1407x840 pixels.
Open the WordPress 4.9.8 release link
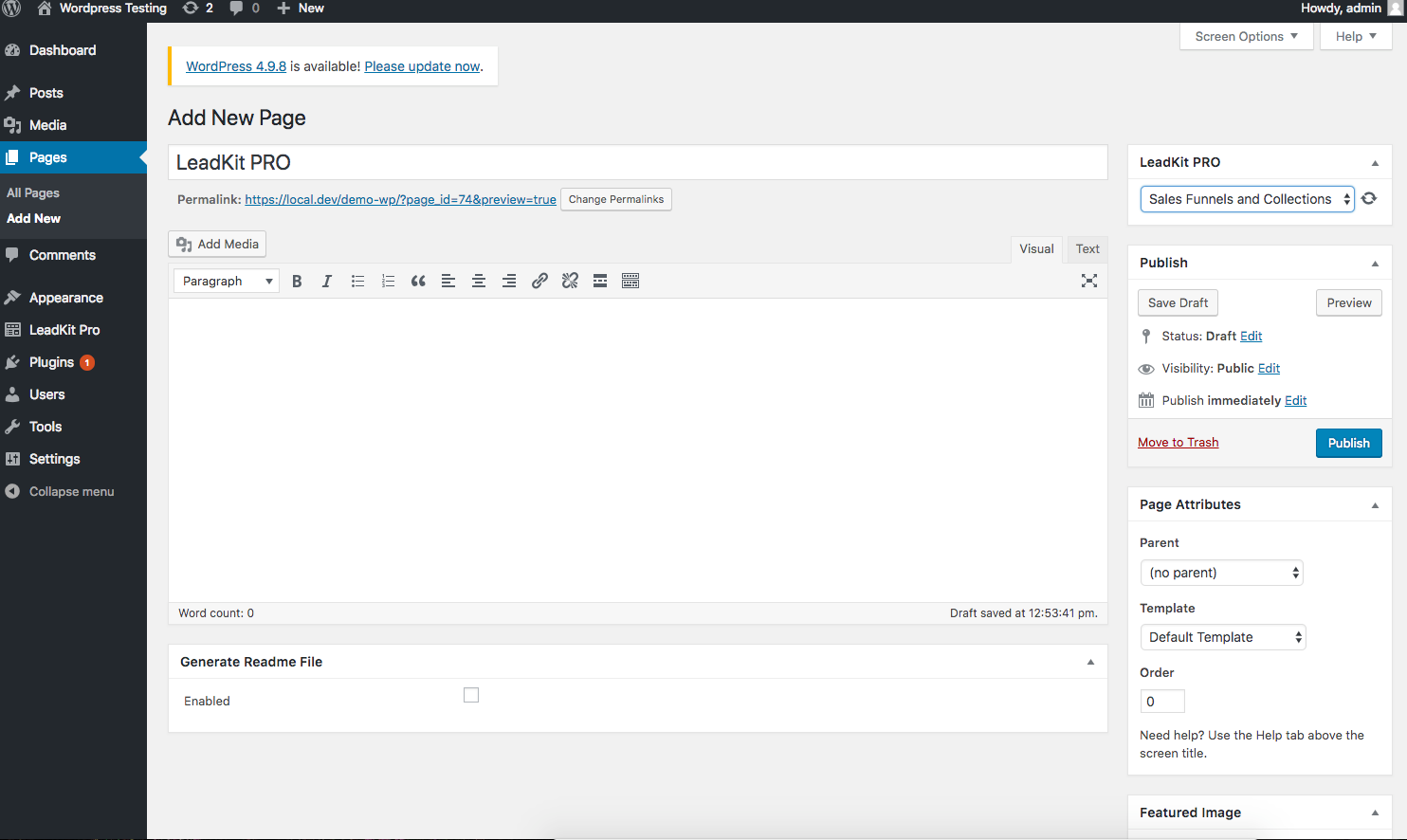(x=236, y=66)
